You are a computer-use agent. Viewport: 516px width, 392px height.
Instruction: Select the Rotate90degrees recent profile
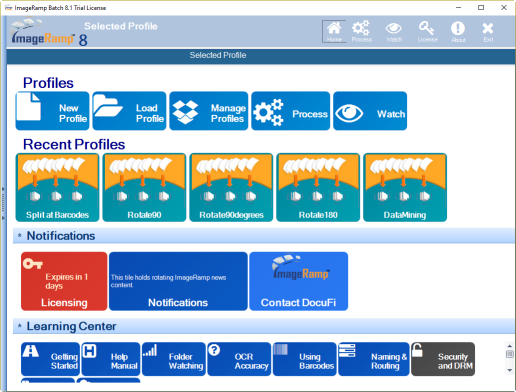coord(231,187)
